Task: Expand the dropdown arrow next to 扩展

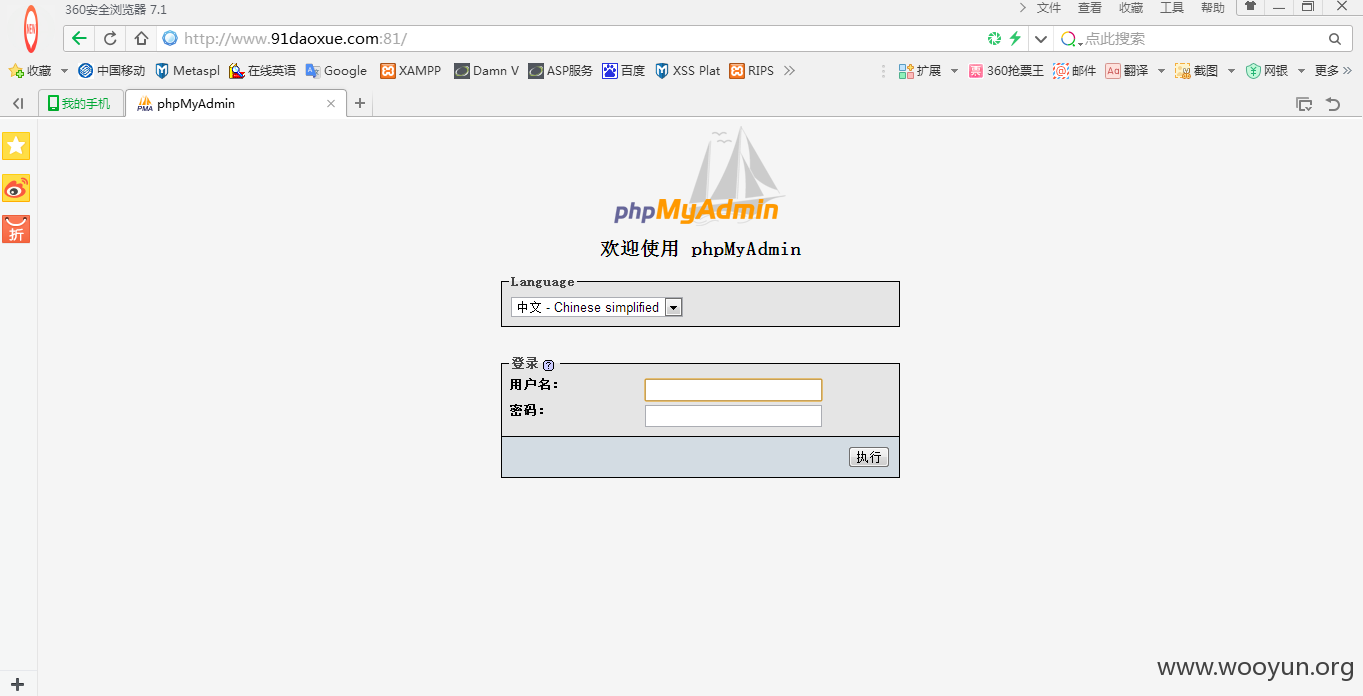Action: click(x=954, y=71)
